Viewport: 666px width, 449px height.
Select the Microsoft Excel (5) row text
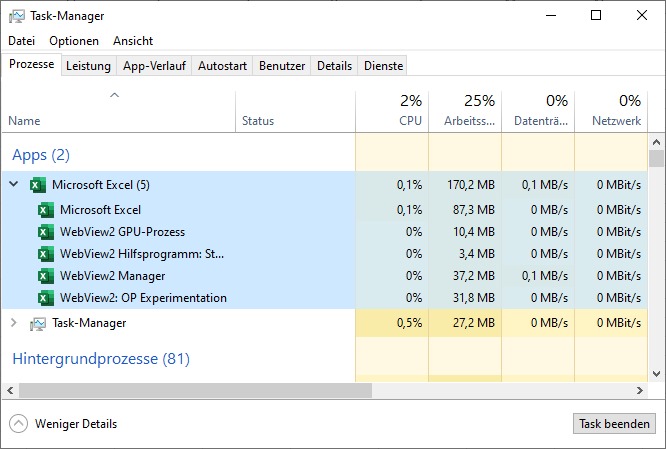coord(101,185)
